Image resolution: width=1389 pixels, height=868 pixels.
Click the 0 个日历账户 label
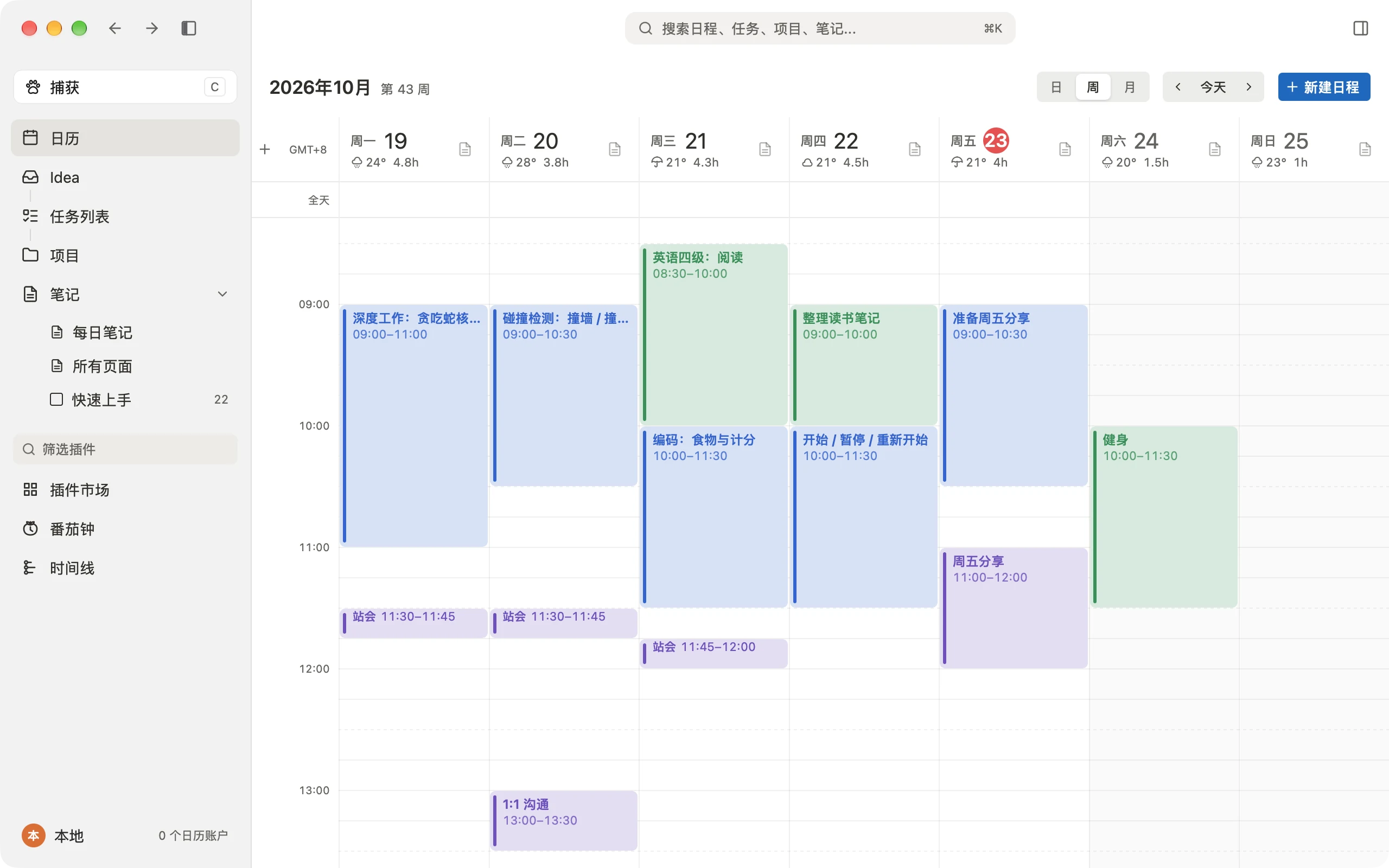click(193, 835)
